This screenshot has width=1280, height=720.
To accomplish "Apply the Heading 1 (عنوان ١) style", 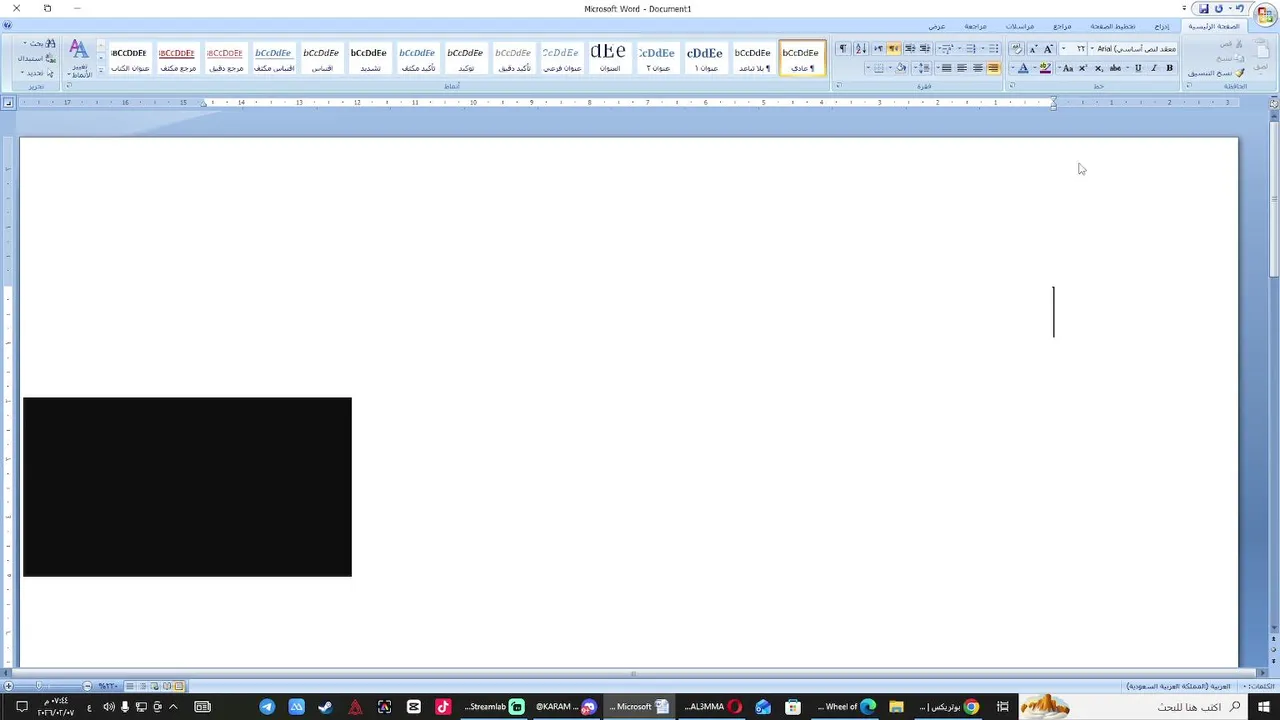I will point(705,58).
